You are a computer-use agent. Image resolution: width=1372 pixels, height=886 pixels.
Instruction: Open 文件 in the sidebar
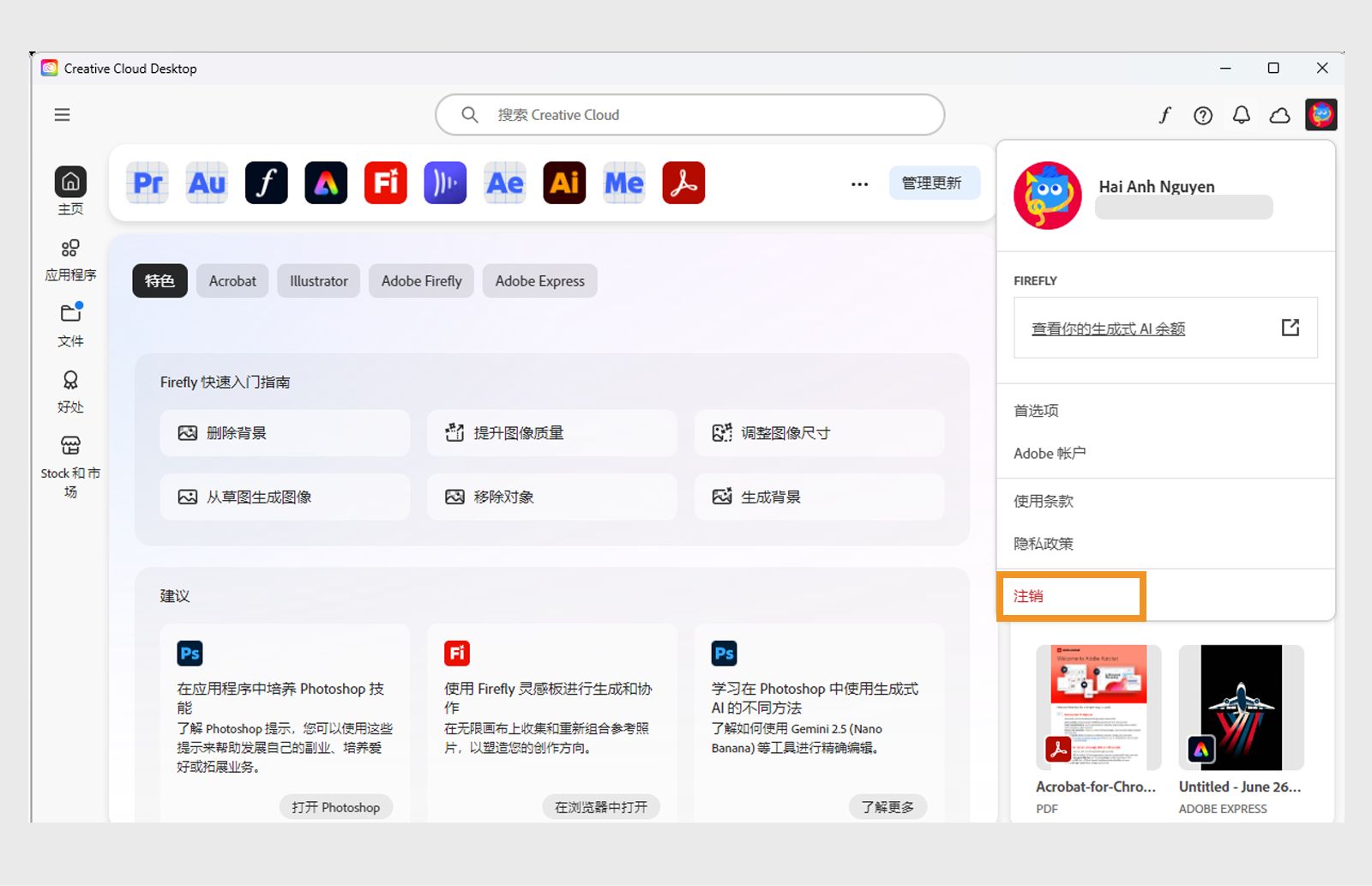tap(70, 325)
